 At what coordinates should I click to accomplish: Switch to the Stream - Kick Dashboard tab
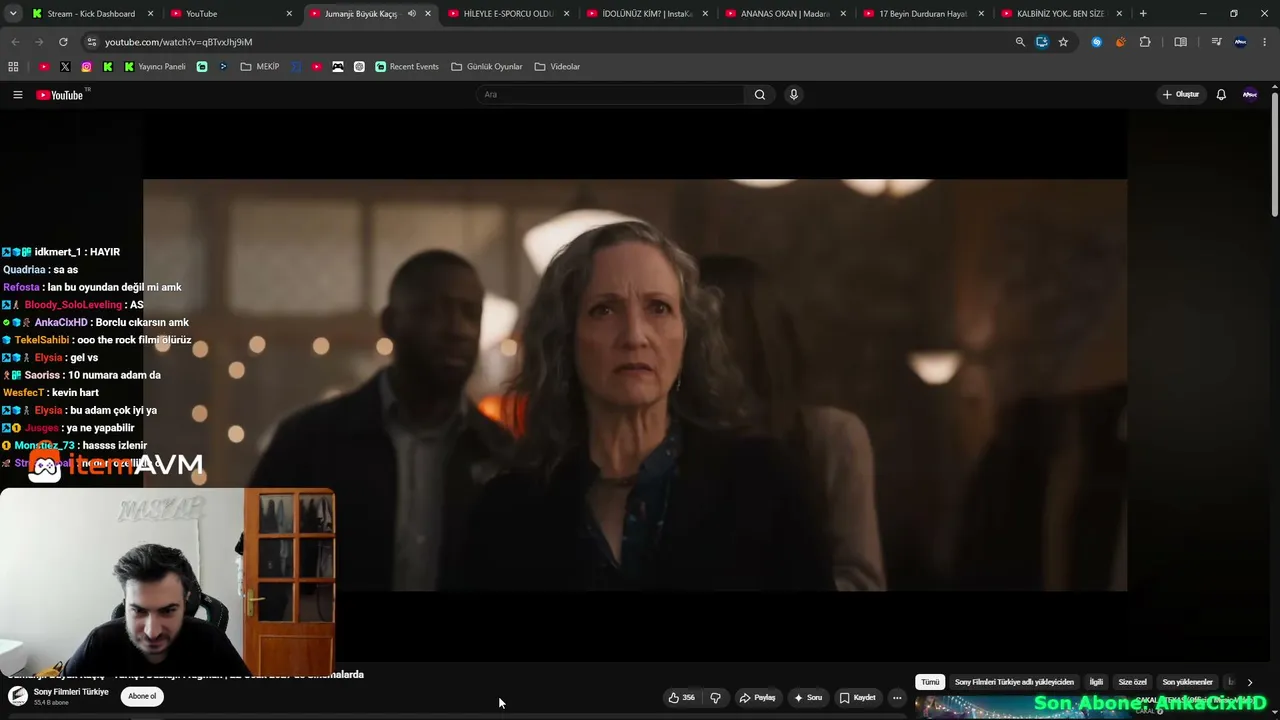[93, 14]
